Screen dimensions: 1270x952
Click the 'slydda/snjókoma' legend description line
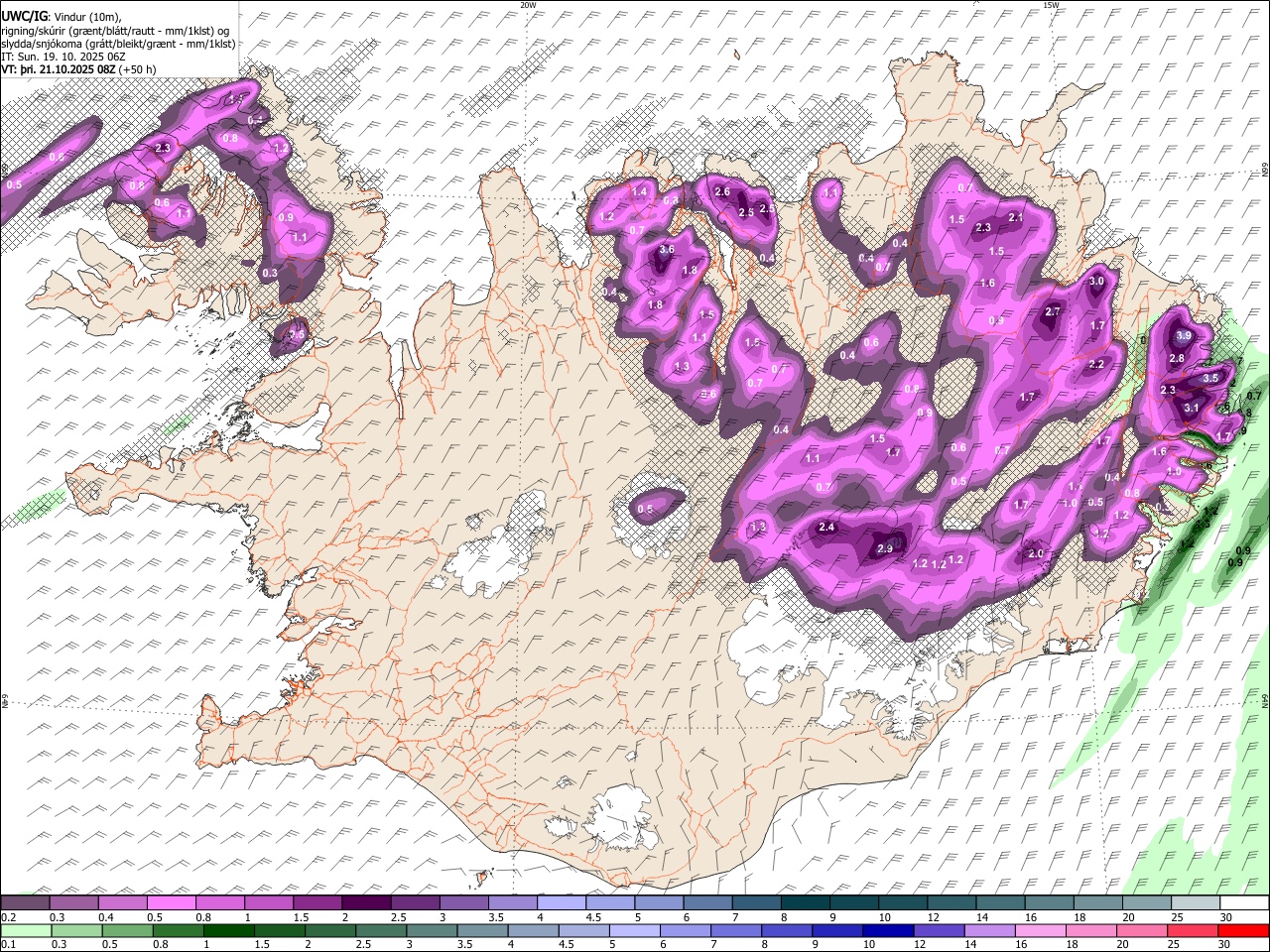point(118,44)
